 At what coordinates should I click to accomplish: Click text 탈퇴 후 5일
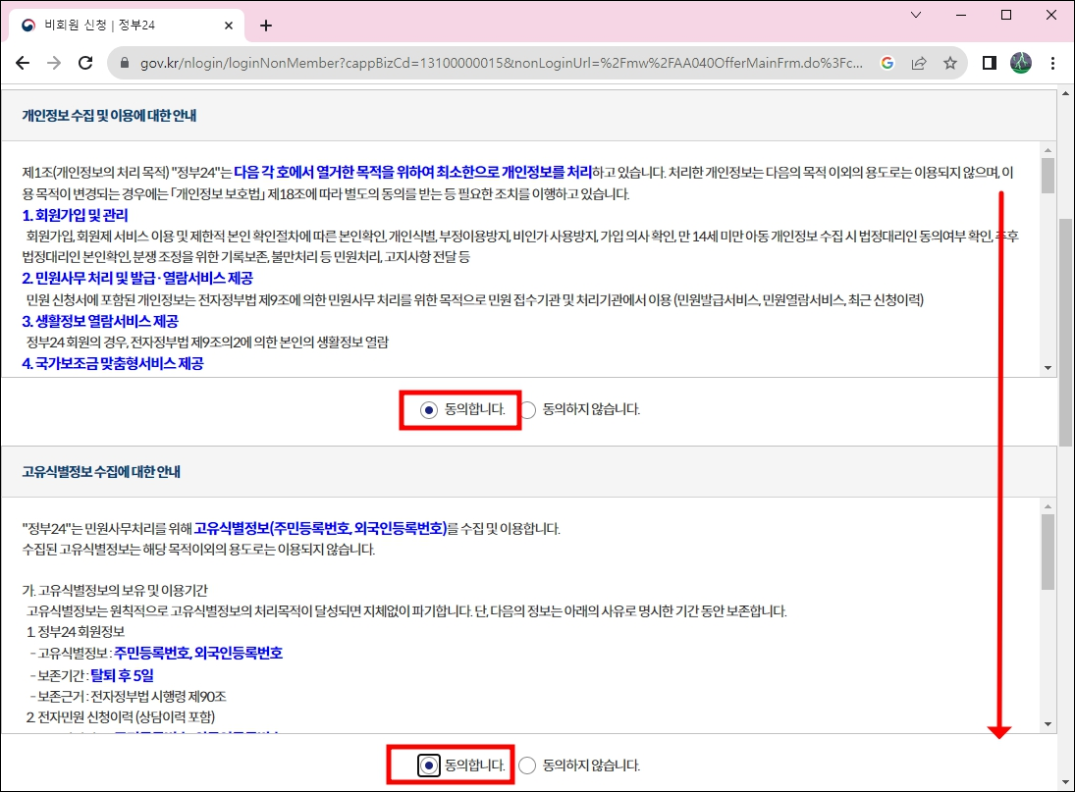point(122,675)
